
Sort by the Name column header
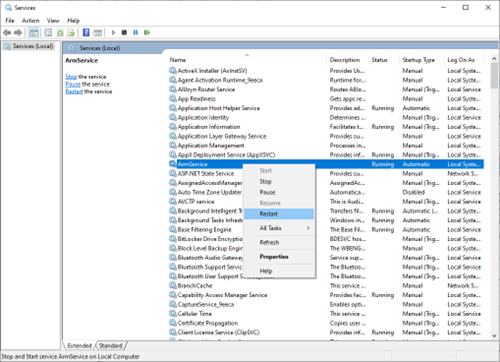pos(247,60)
